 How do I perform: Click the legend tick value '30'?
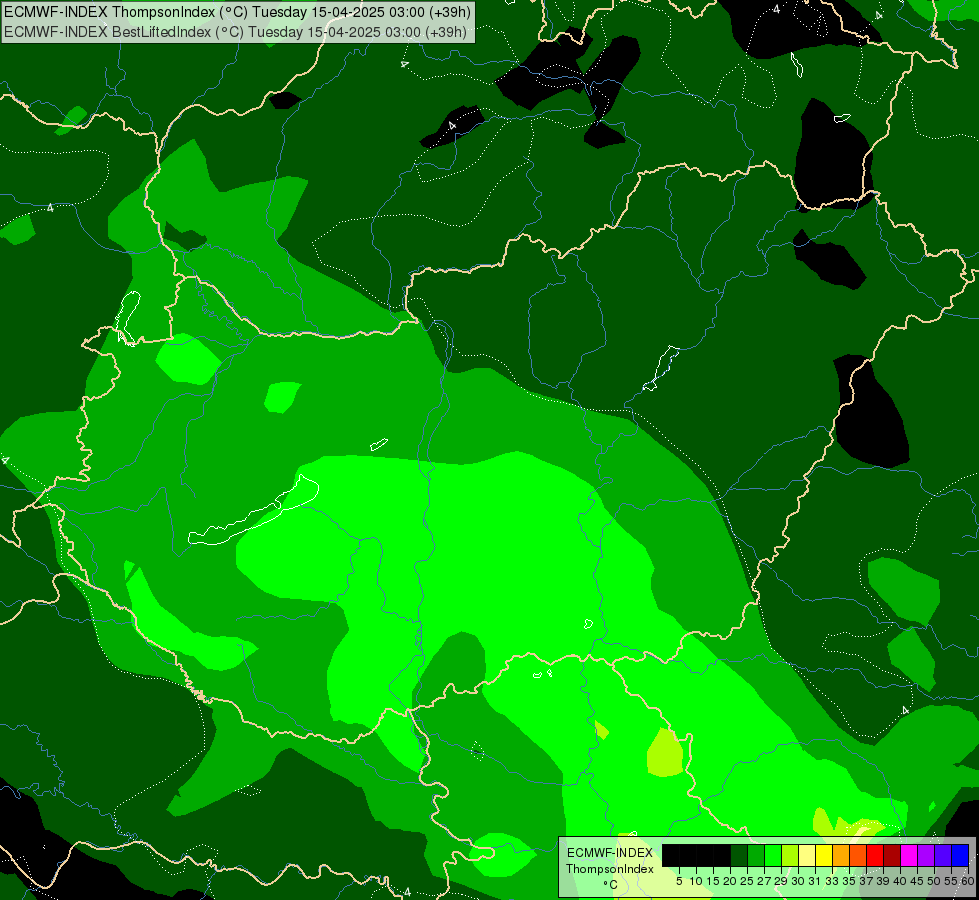click(798, 881)
